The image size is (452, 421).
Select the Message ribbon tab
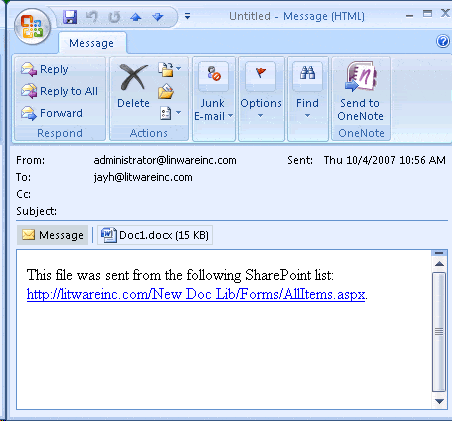click(92, 43)
